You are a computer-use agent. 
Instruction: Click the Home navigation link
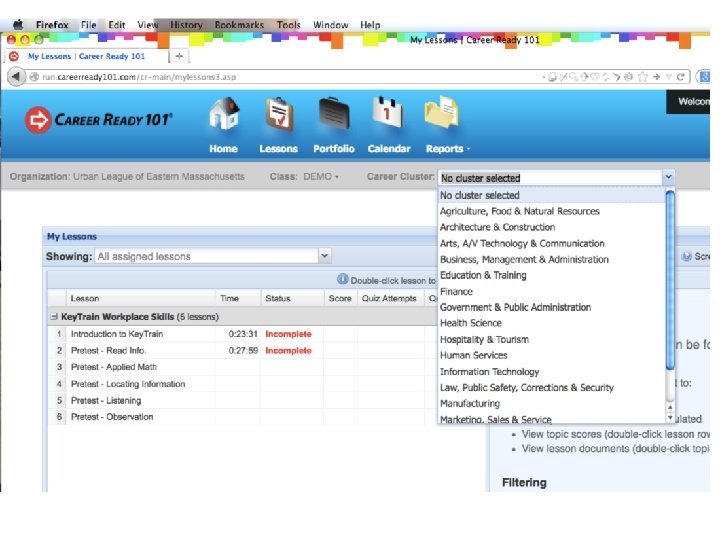coord(223,149)
